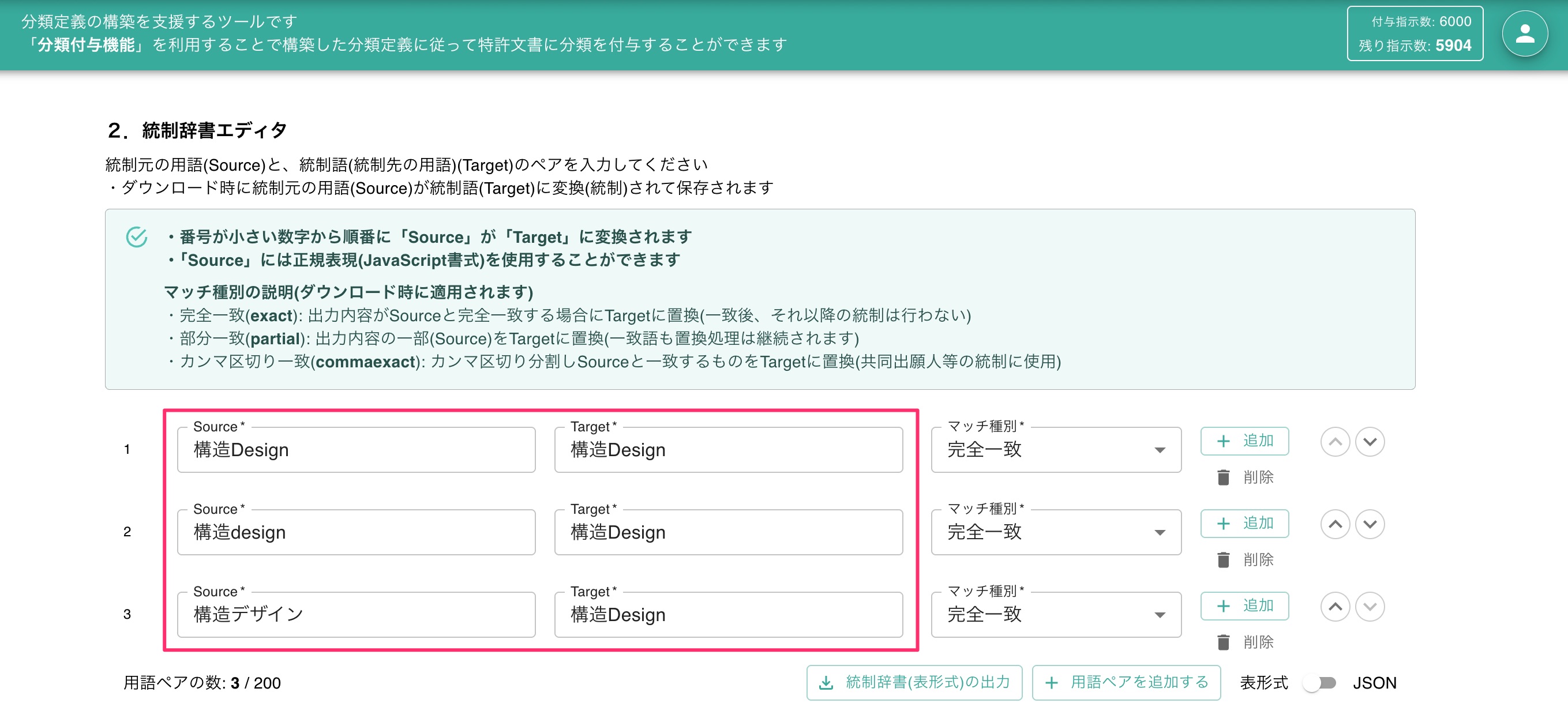Click 残り指示数: 5904 counter
The width and height of the screenshot is (1568, 722).
point(1415,46)
